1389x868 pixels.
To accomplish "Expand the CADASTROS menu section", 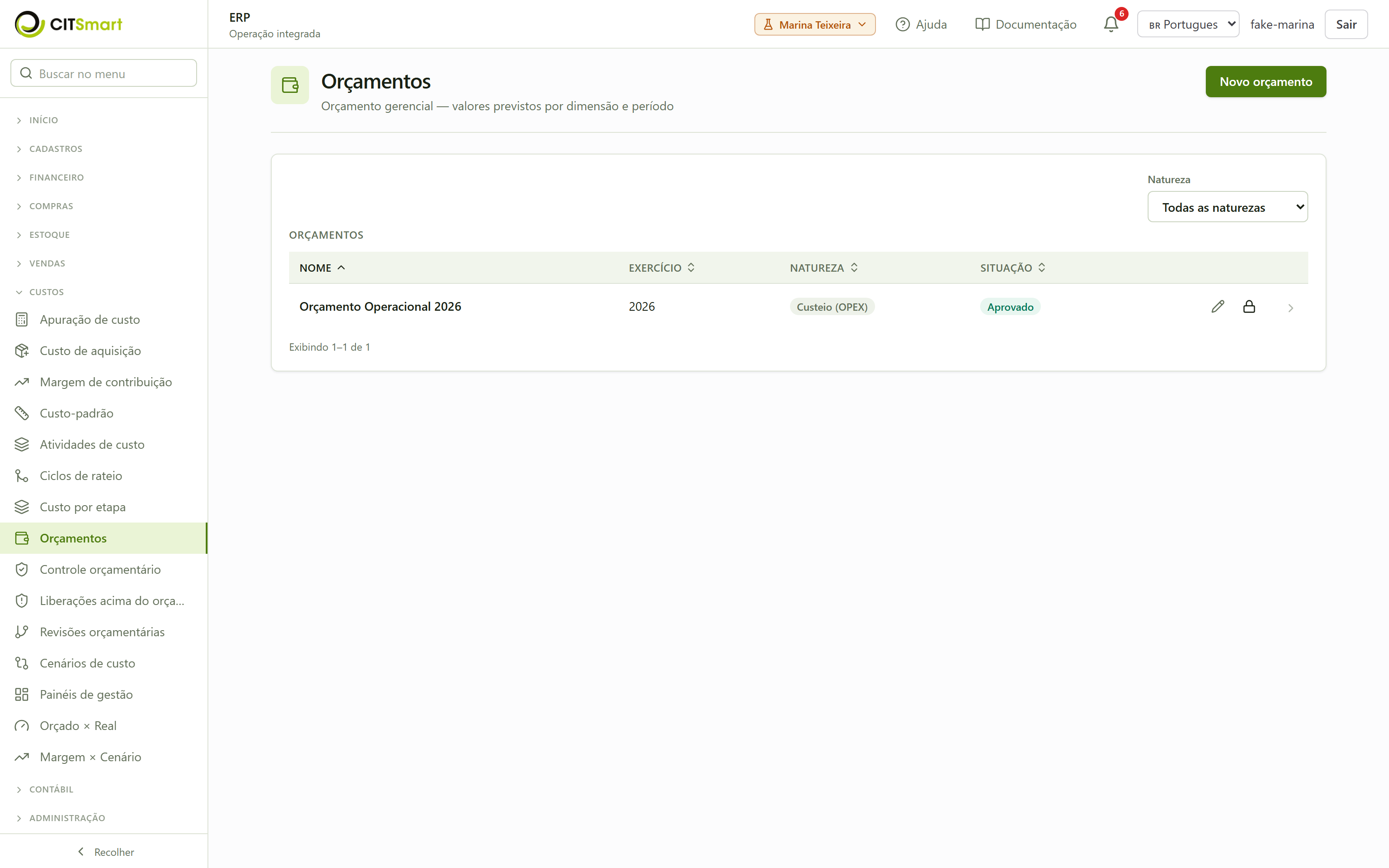I will point(103,149).
